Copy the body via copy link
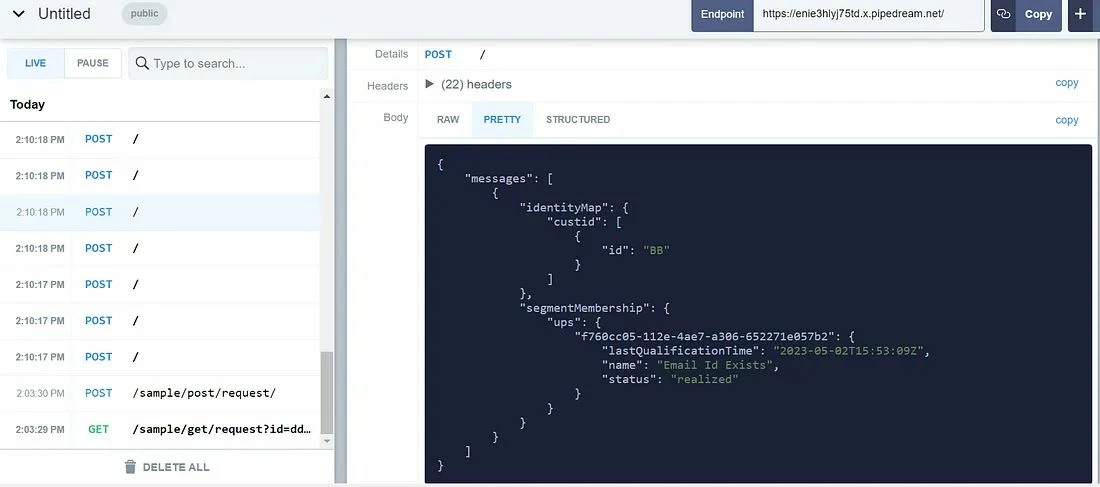 pos(1066,120)
